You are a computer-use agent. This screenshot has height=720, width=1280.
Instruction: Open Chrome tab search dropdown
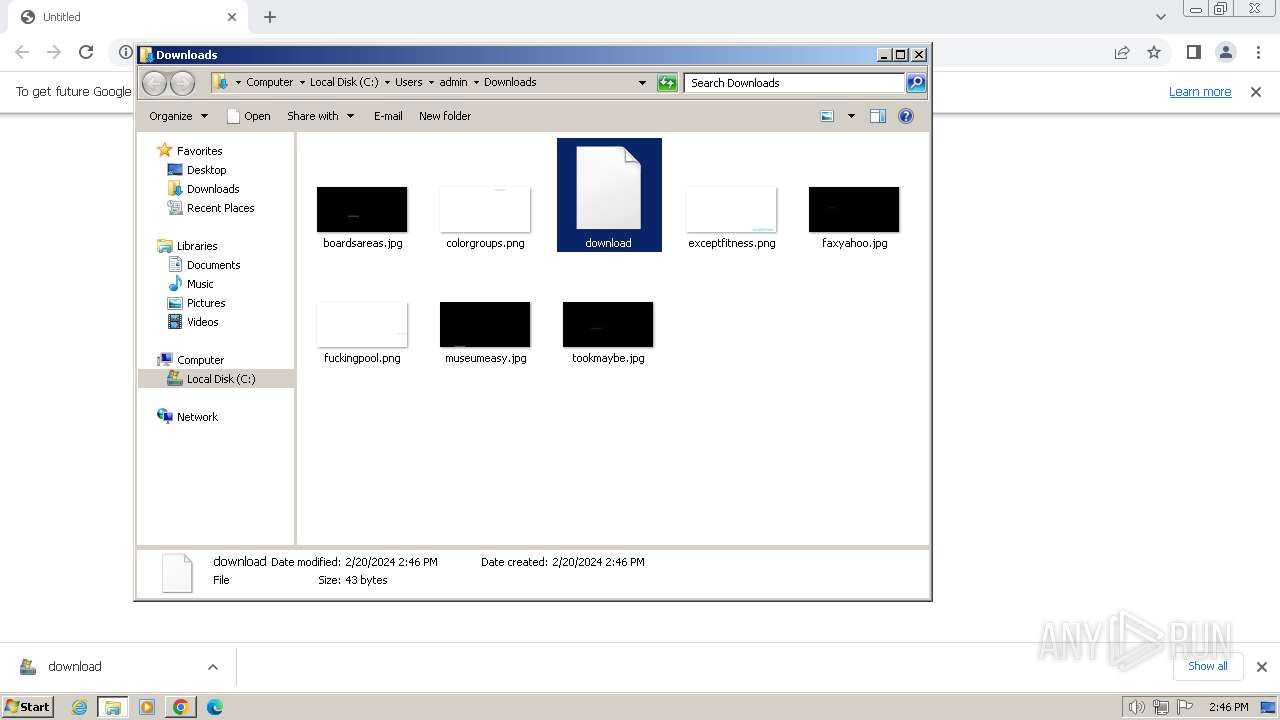click(1160, 17)
